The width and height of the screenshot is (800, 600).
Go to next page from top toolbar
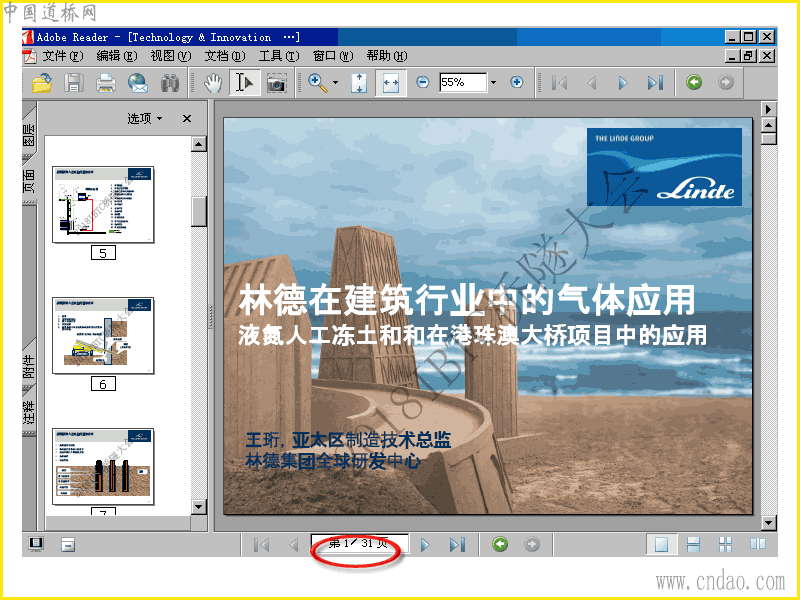[623, 83]
